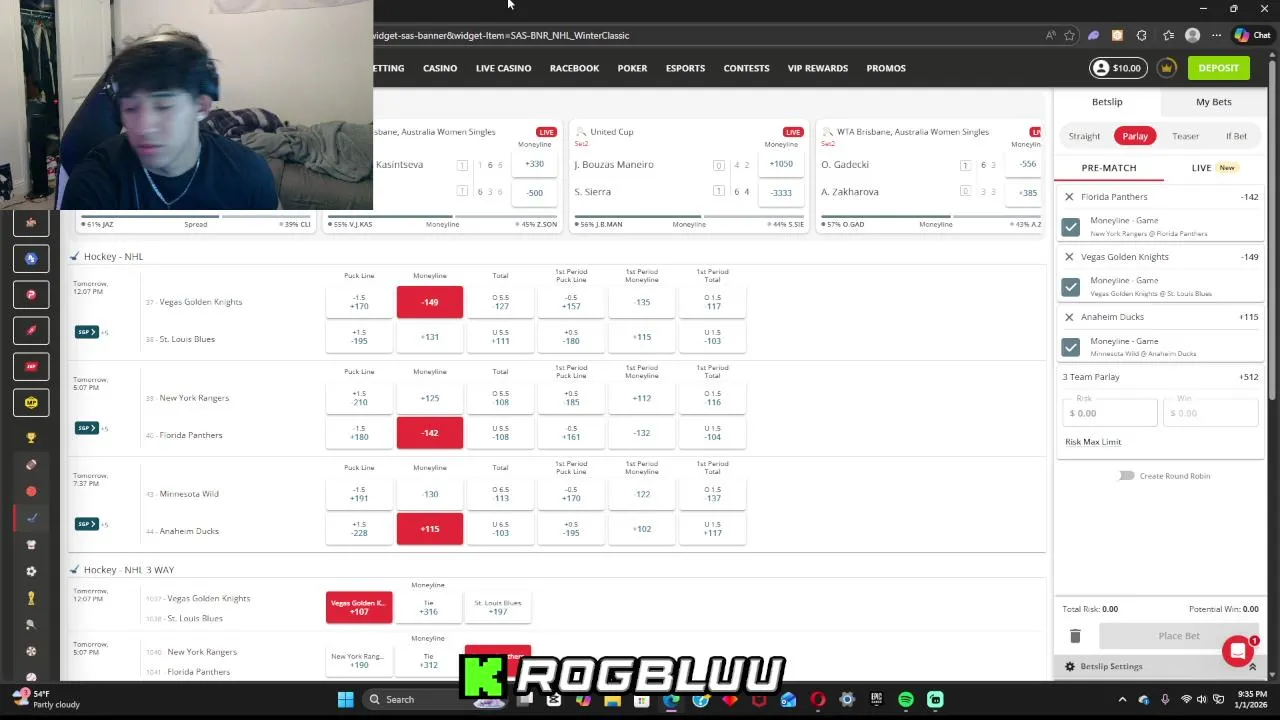The height and width of the screenshot is (720, 1280).
Task: Click the green DEPOSIT button
Action: click(x=1218, y=68)
